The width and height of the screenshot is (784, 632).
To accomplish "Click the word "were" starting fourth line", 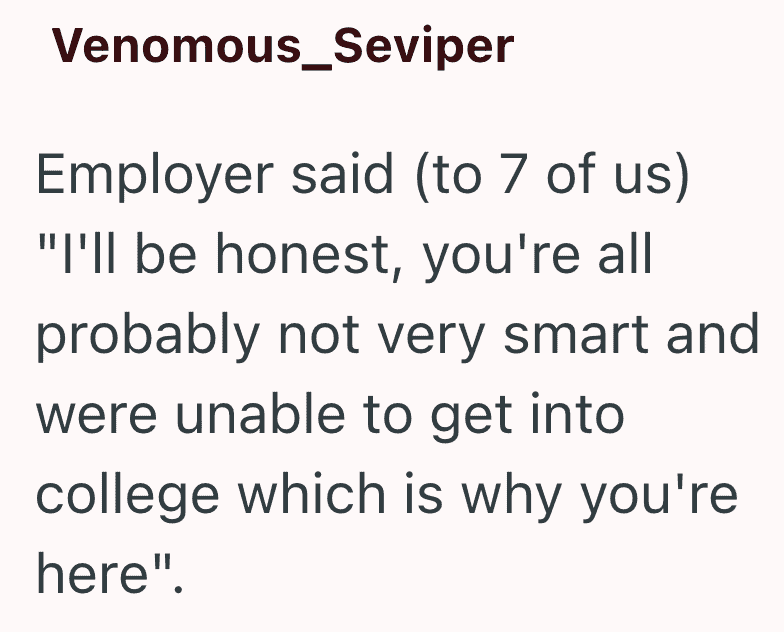I will pyautogui.click(x=98, y=417).
